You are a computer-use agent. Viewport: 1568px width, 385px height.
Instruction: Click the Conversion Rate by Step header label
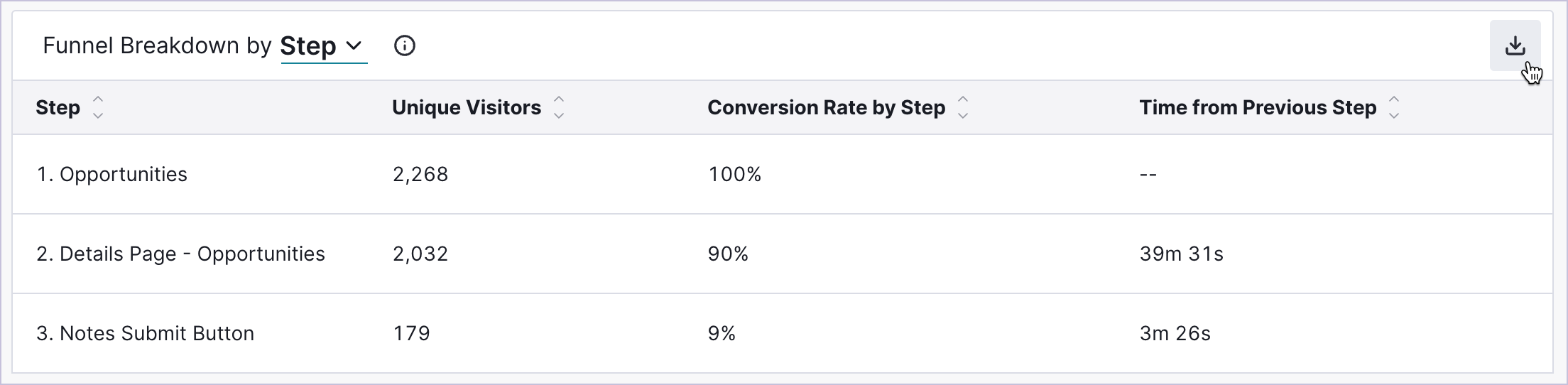point(826,107)
